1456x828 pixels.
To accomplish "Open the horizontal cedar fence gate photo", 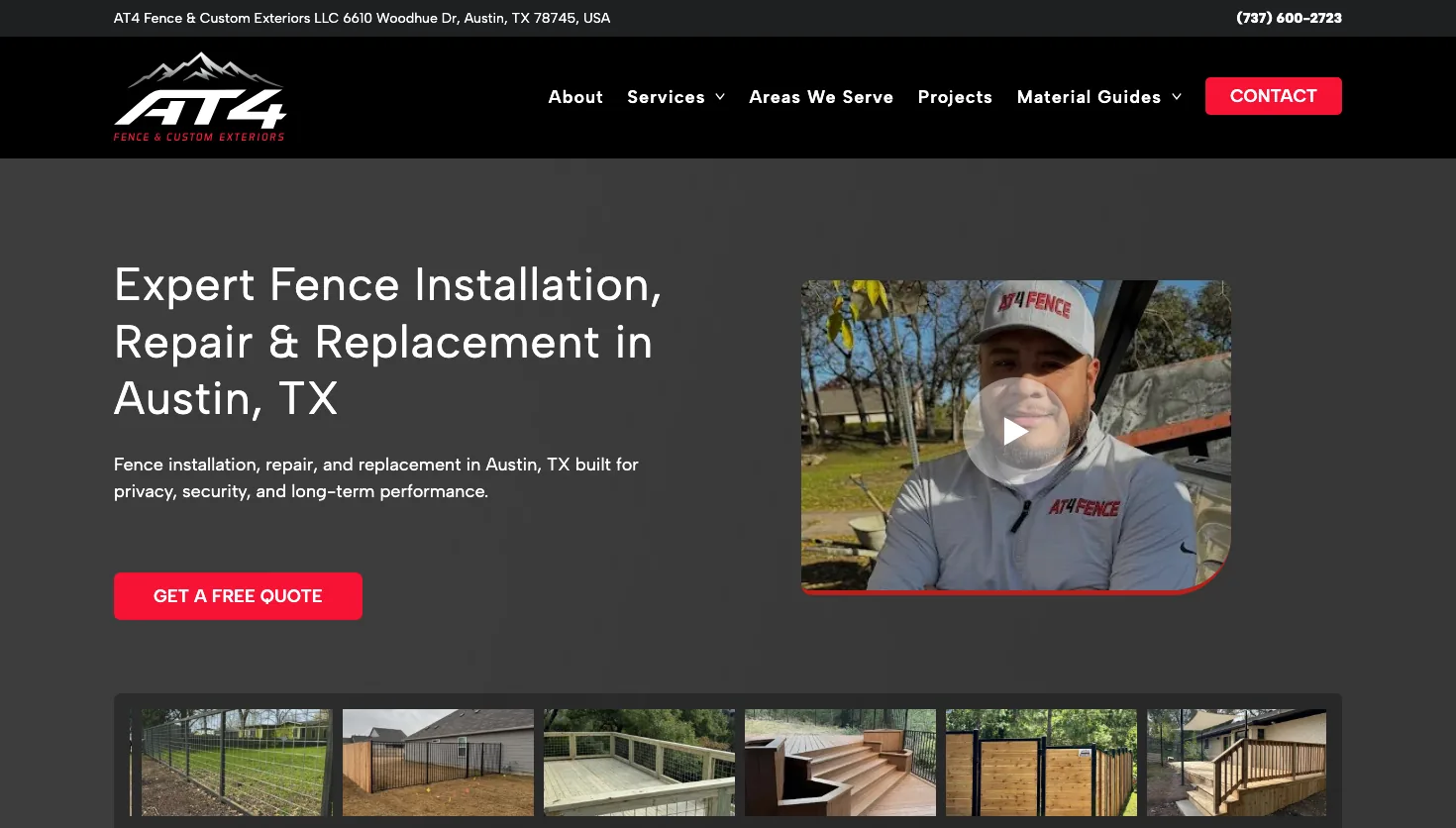I will tap(1041, 763).
